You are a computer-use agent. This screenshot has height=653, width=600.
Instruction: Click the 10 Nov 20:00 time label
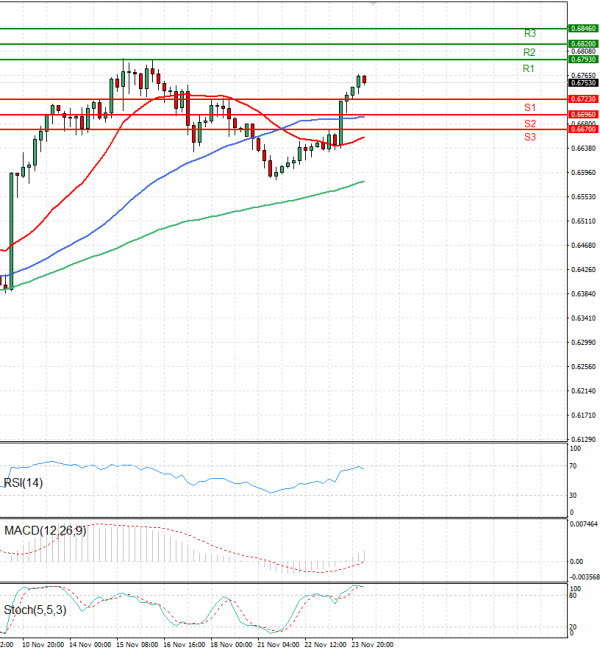point(43,645)
